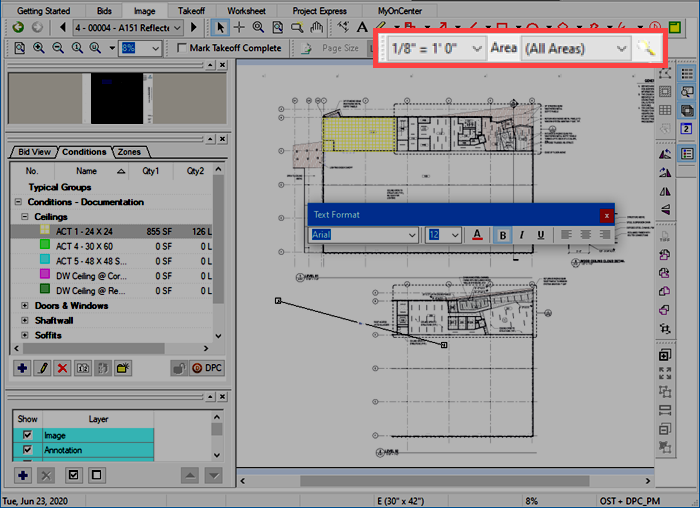Click the padlock icon next to DPC
Image resolution: width=700 pixels, height=509 pixels.
pos(179,368)
